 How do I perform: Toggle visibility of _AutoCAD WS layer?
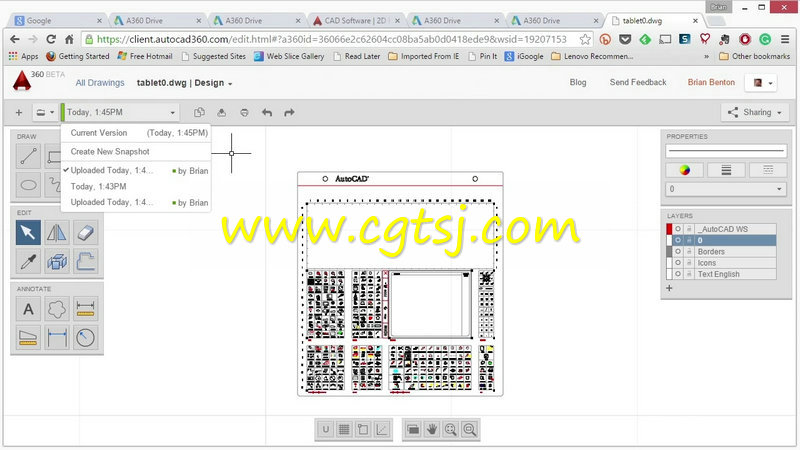pos(678,229)
